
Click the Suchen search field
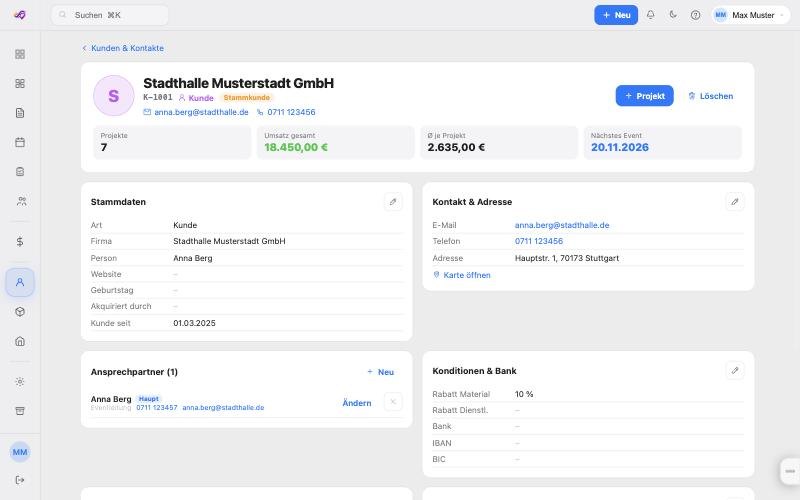click(x=110, y=15)
